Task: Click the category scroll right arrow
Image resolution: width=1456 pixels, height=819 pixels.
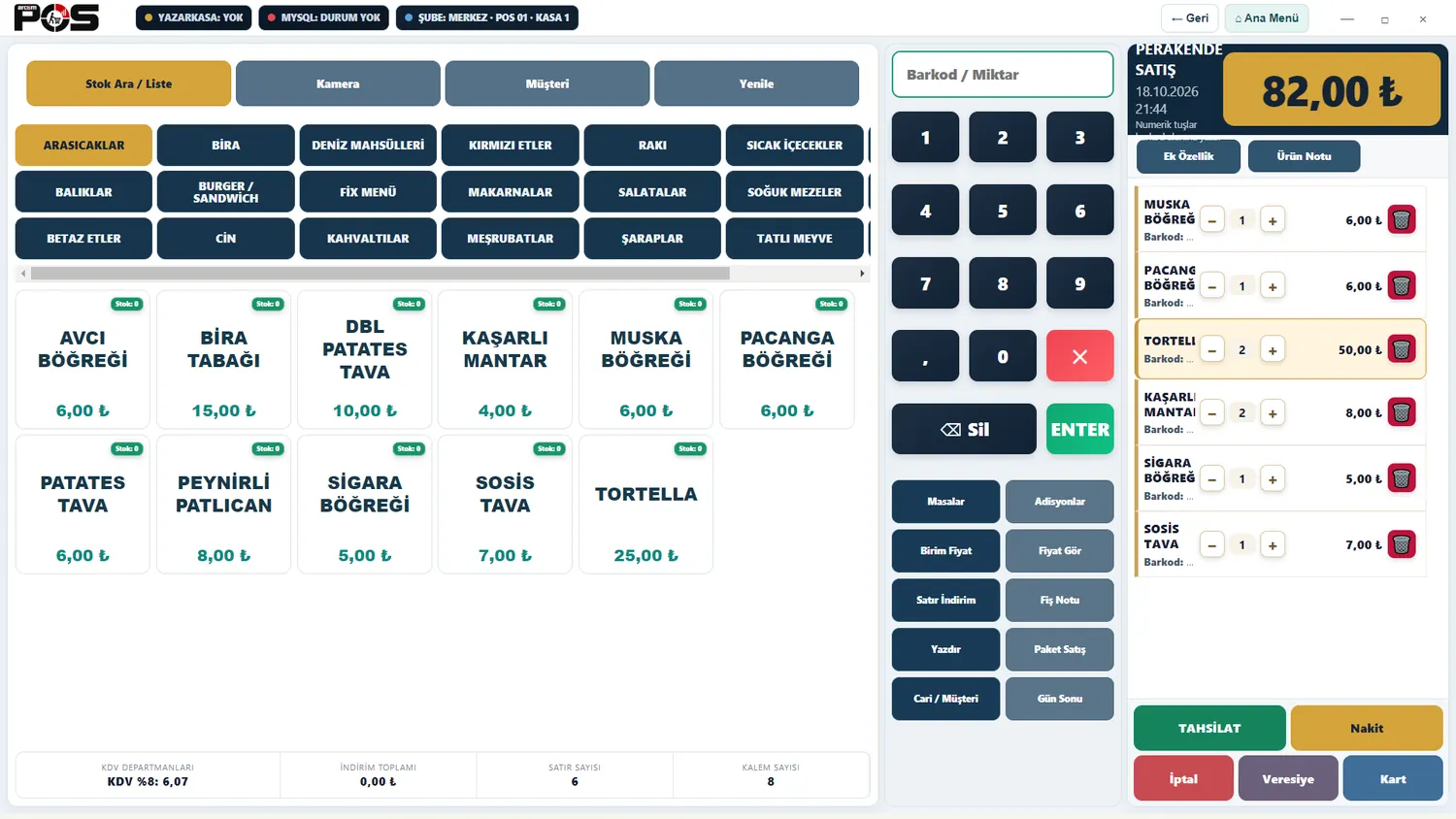Action: click(x=862, y=274)
